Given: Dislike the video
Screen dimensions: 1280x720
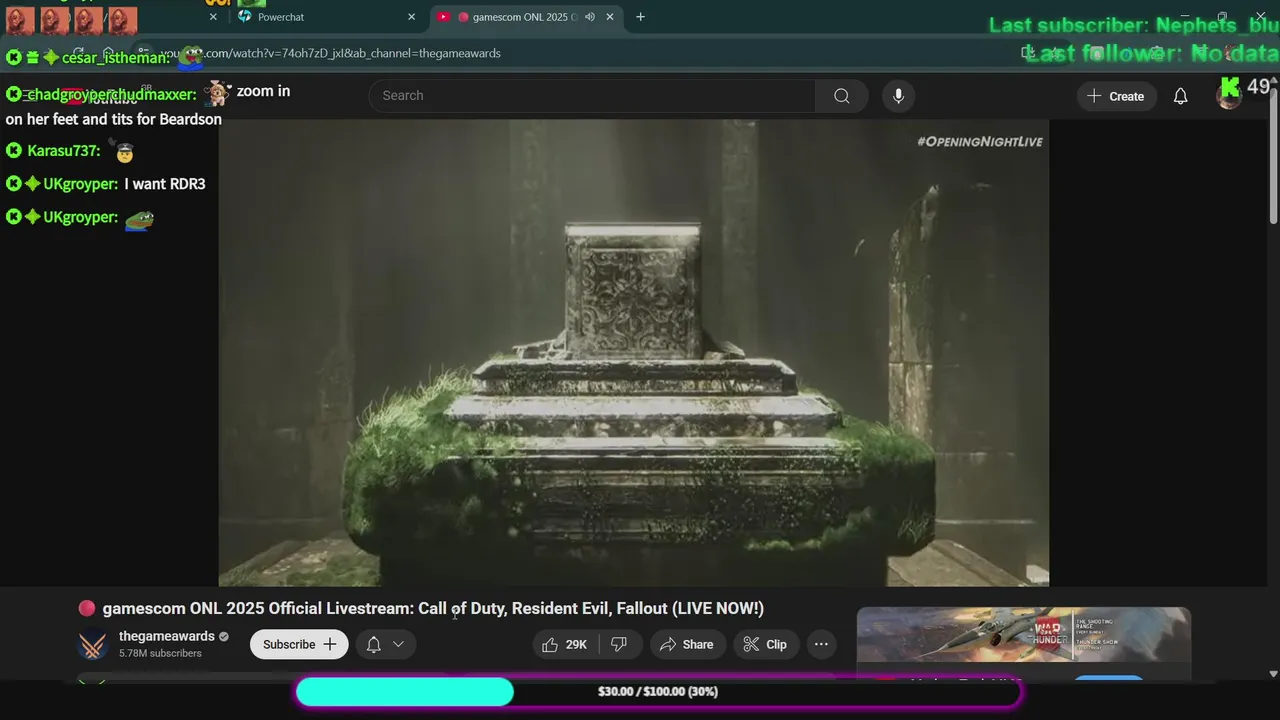Looking at the screenshot, I should click(x=619, y=644).
